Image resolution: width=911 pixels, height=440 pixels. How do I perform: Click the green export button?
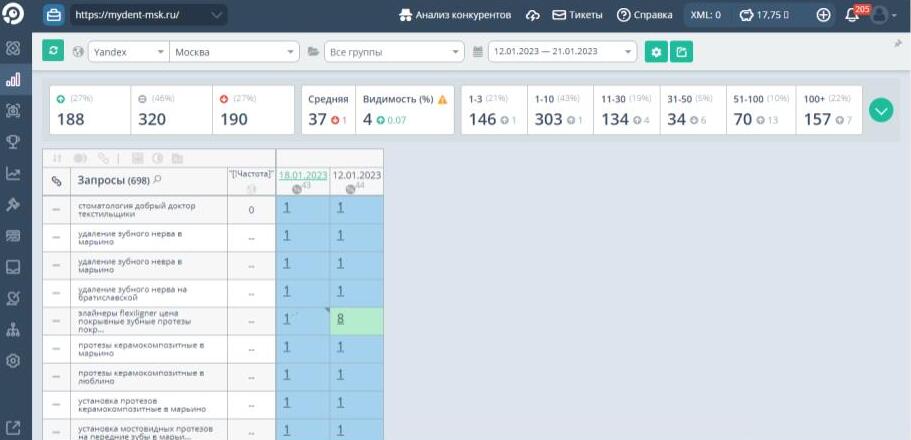point(682,52)
